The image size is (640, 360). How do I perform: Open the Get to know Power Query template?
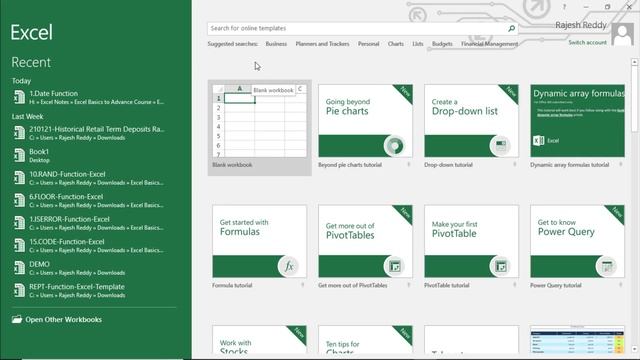click(578, 241)
